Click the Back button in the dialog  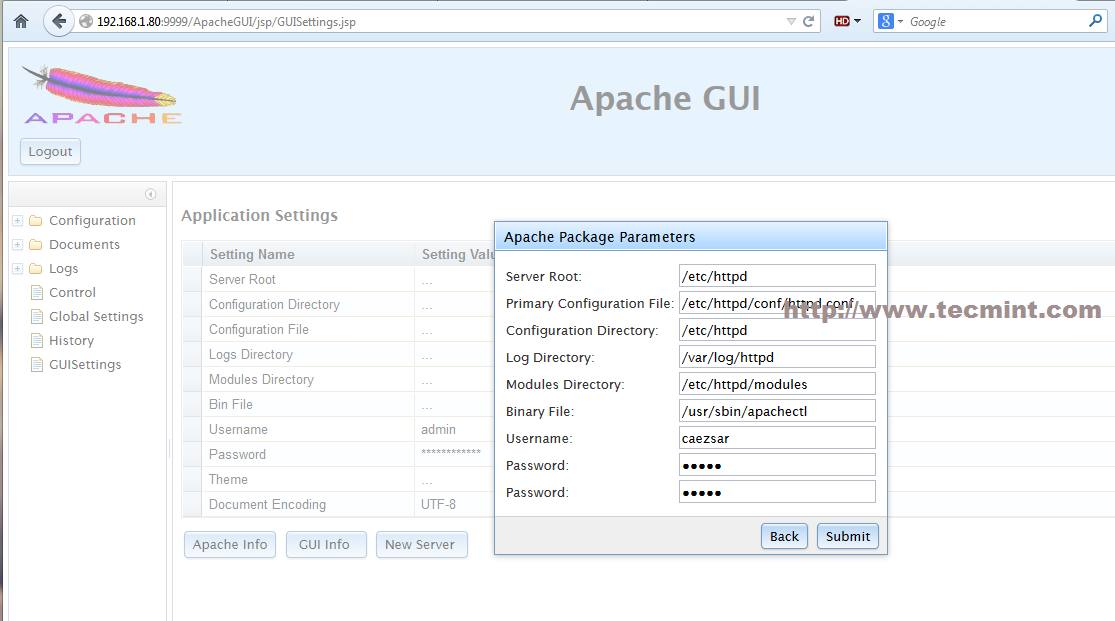pos(784,536)
